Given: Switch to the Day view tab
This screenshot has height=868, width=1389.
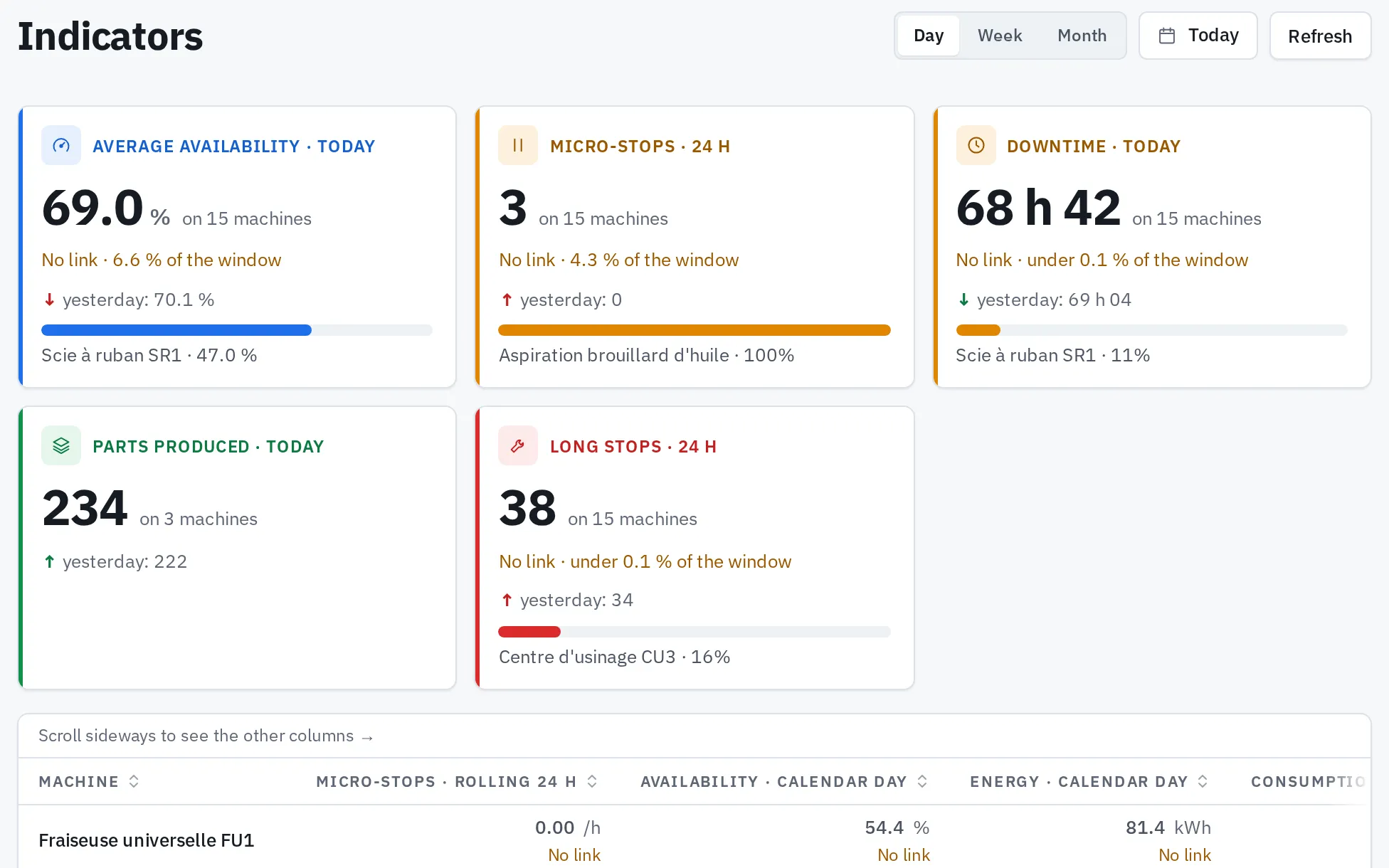Looking at the screenshot, I should coord(929,36).
